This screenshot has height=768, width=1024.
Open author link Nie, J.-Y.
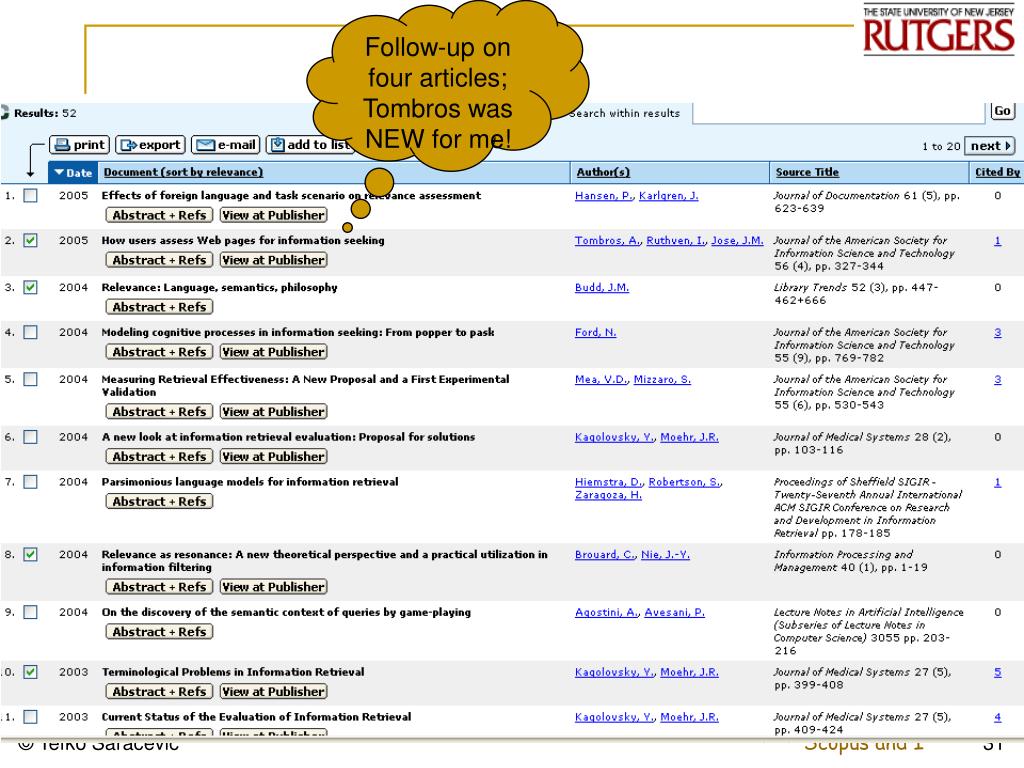click(x=665, y=554)
